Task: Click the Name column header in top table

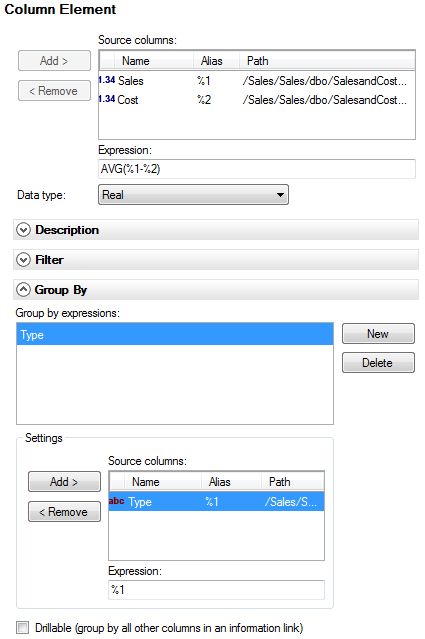Action: [154, 61]
